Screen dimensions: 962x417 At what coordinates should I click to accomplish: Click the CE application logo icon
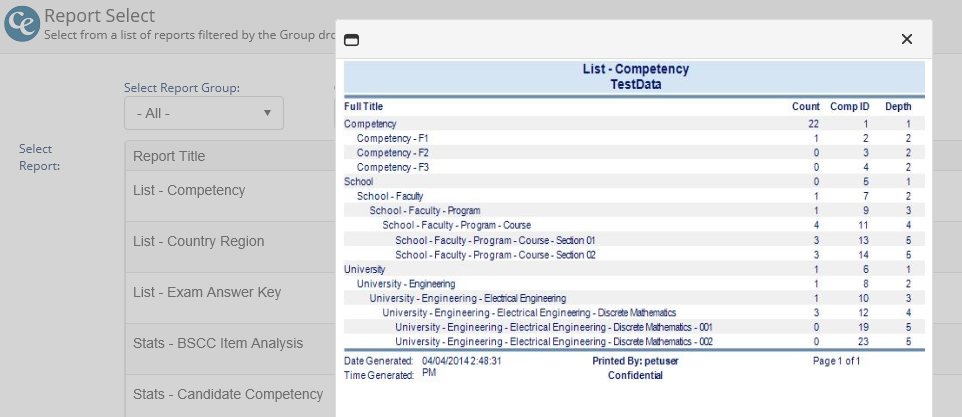[x=21, y=22]
